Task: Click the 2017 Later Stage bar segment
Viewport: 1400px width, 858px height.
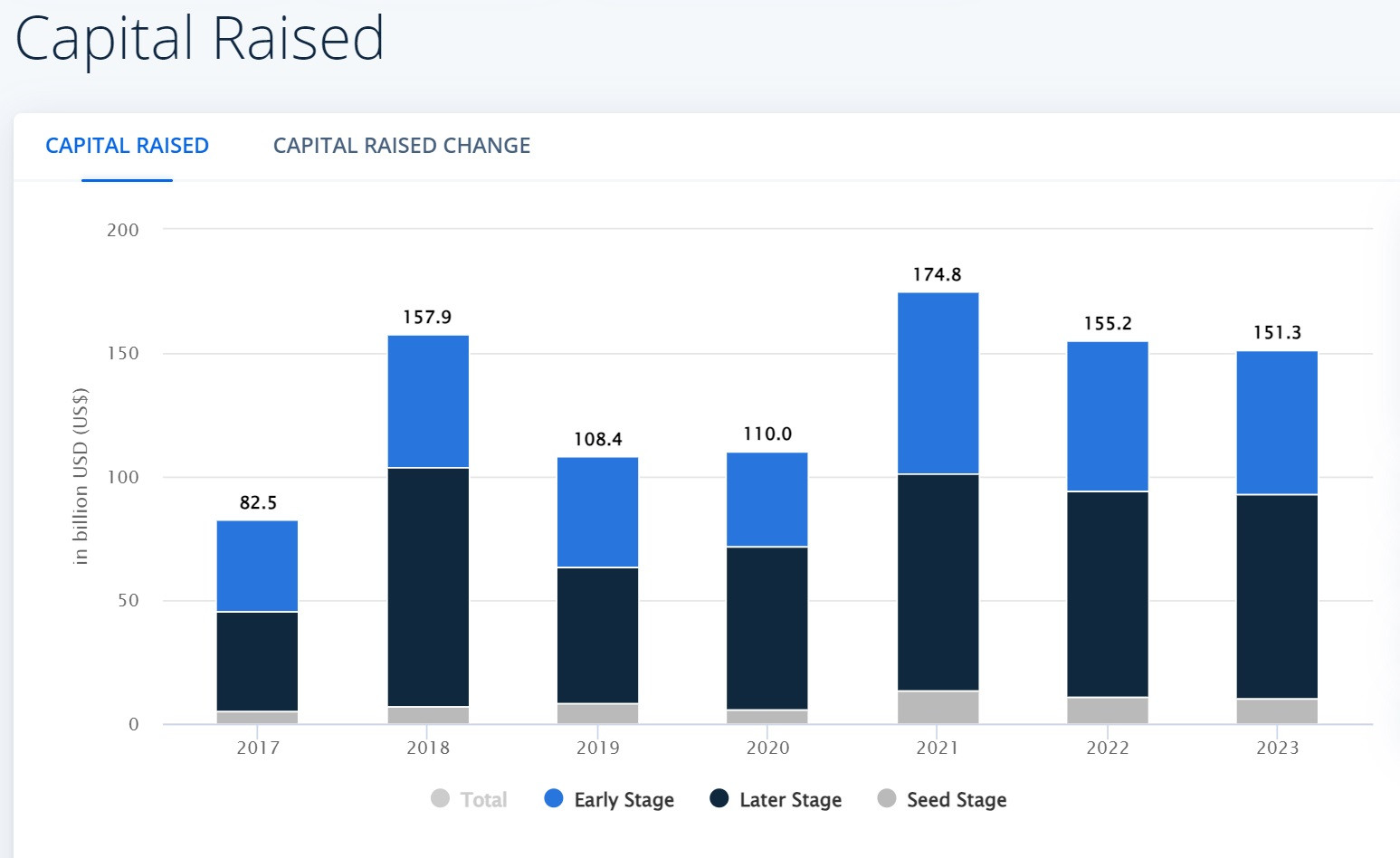Action: click(258, 662)
